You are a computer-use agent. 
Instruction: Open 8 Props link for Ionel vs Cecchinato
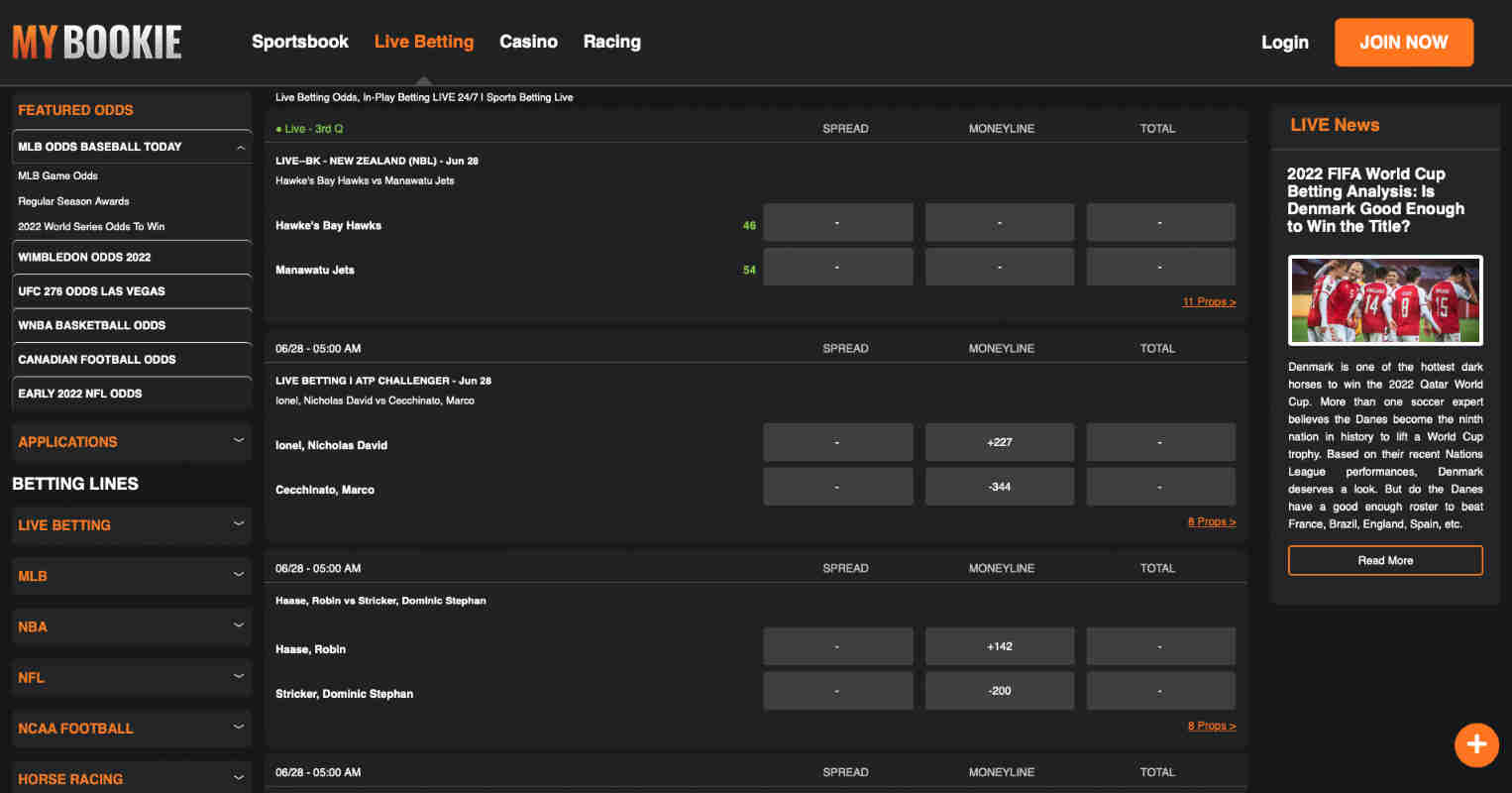pyautogui.click(x=1212, y=522)
